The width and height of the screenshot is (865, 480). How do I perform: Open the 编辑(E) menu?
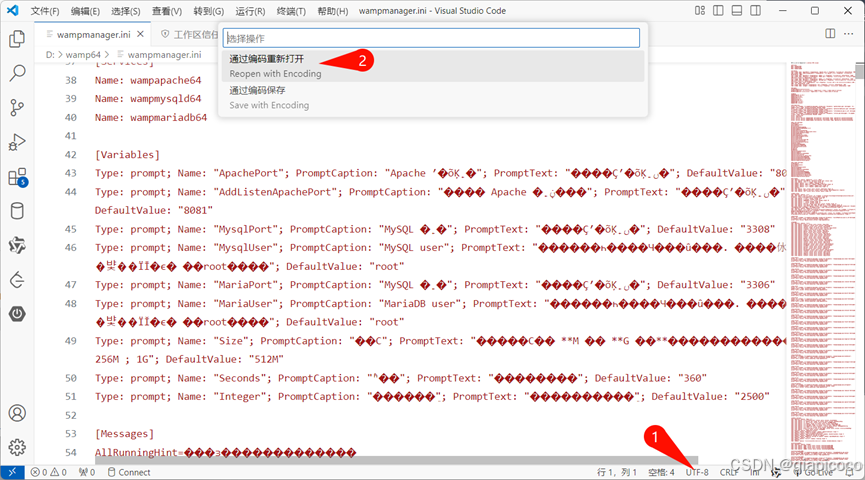86,11
